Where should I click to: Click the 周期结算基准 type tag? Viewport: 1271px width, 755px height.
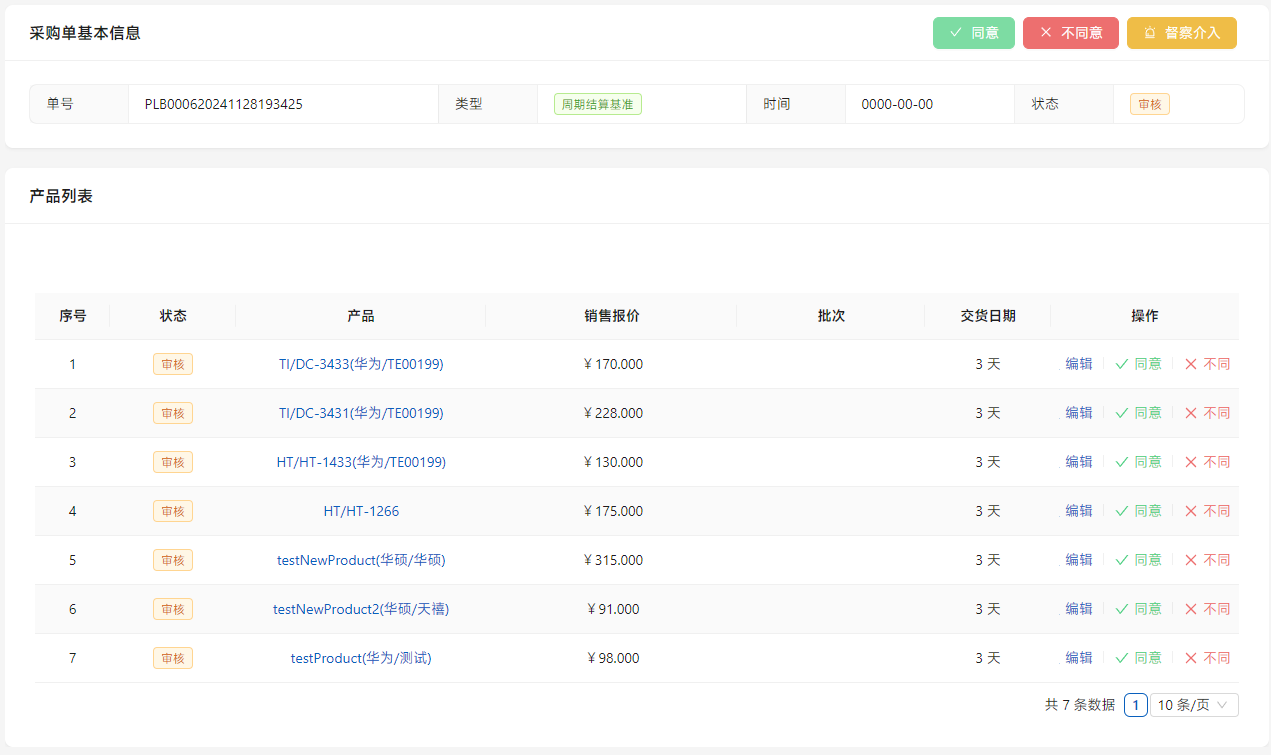[597, 104]
